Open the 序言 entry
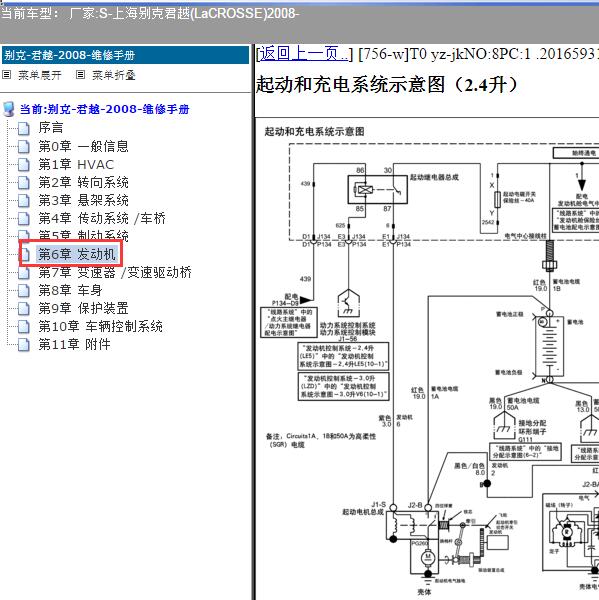This screenshot has height=600, width=599. [51, 128]
